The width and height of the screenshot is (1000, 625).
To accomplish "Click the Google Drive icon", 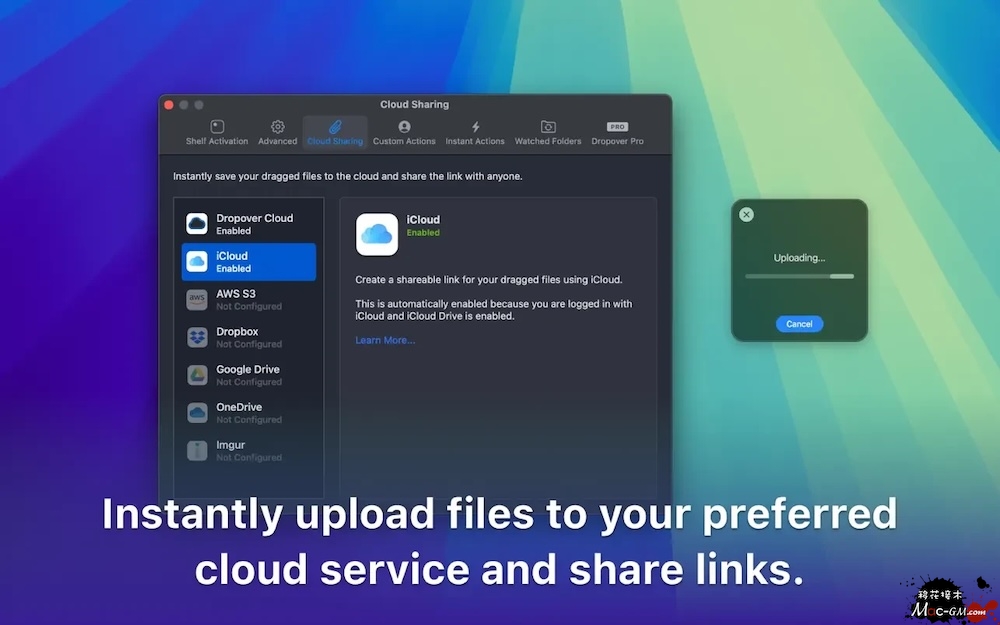I will 197,375.
